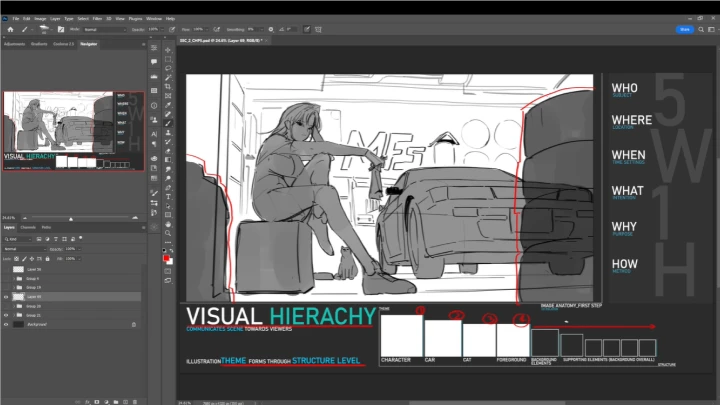The width and height of the screenshot is (720, 405).
Task: Show Group 19 visibility
Action: tap(6, 287)
